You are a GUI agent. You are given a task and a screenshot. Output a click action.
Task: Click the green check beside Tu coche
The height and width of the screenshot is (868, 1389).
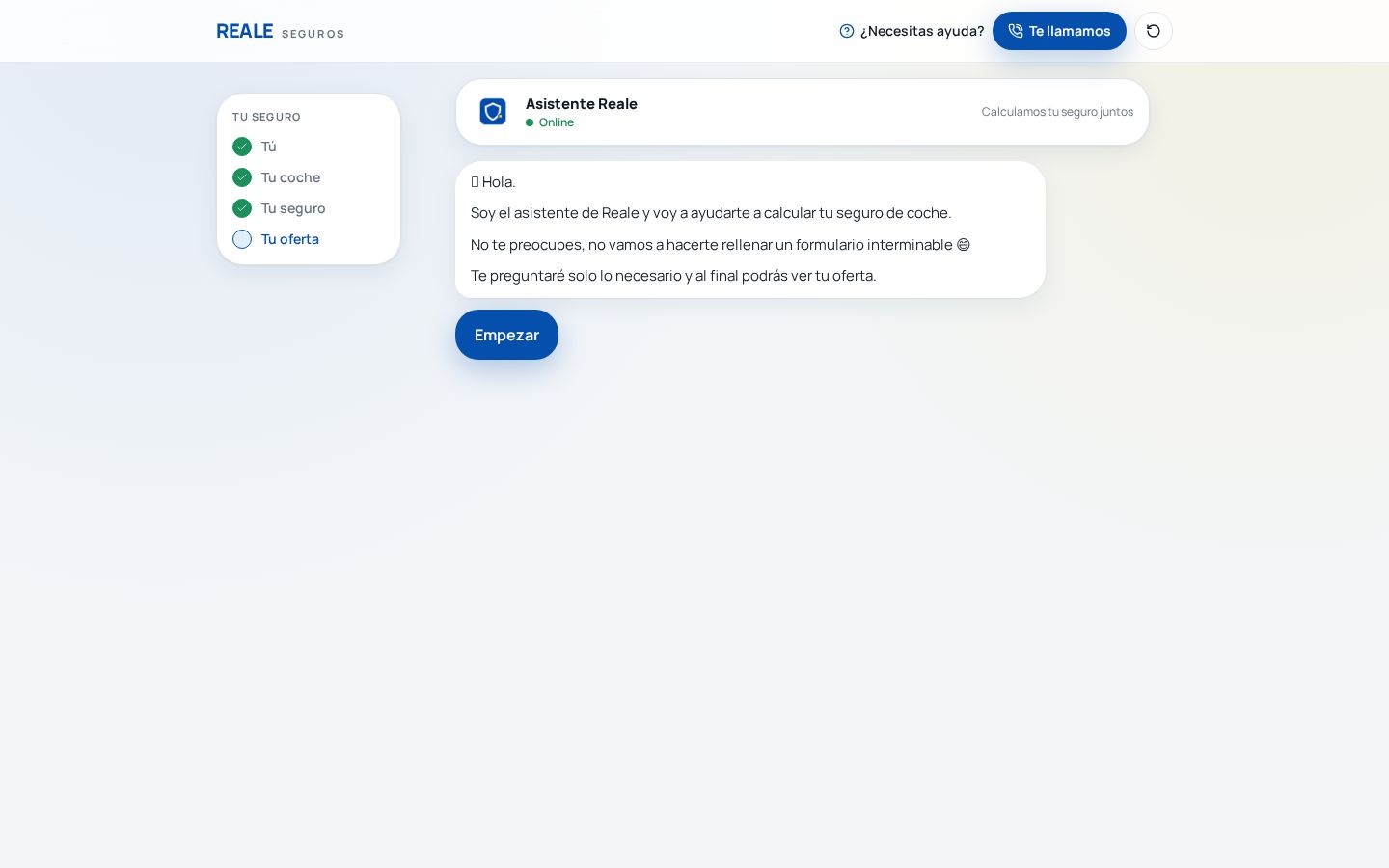click(x=242, y=177)
